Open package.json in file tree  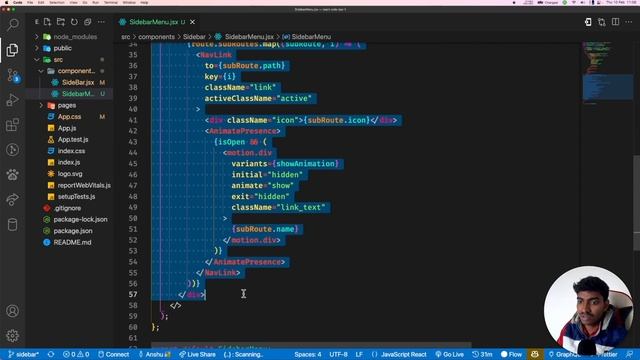69,231
